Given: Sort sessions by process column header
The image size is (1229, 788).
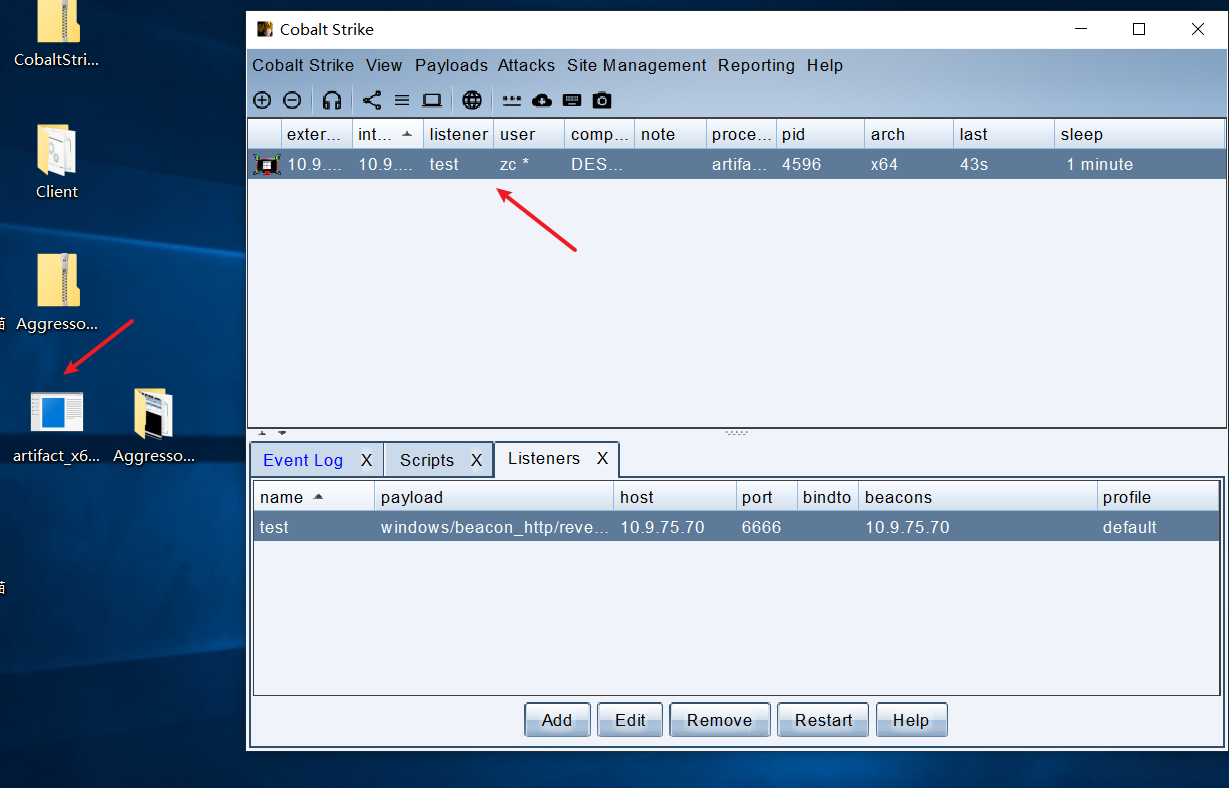Looking at the screenshot, I should [x=741, y=134].
